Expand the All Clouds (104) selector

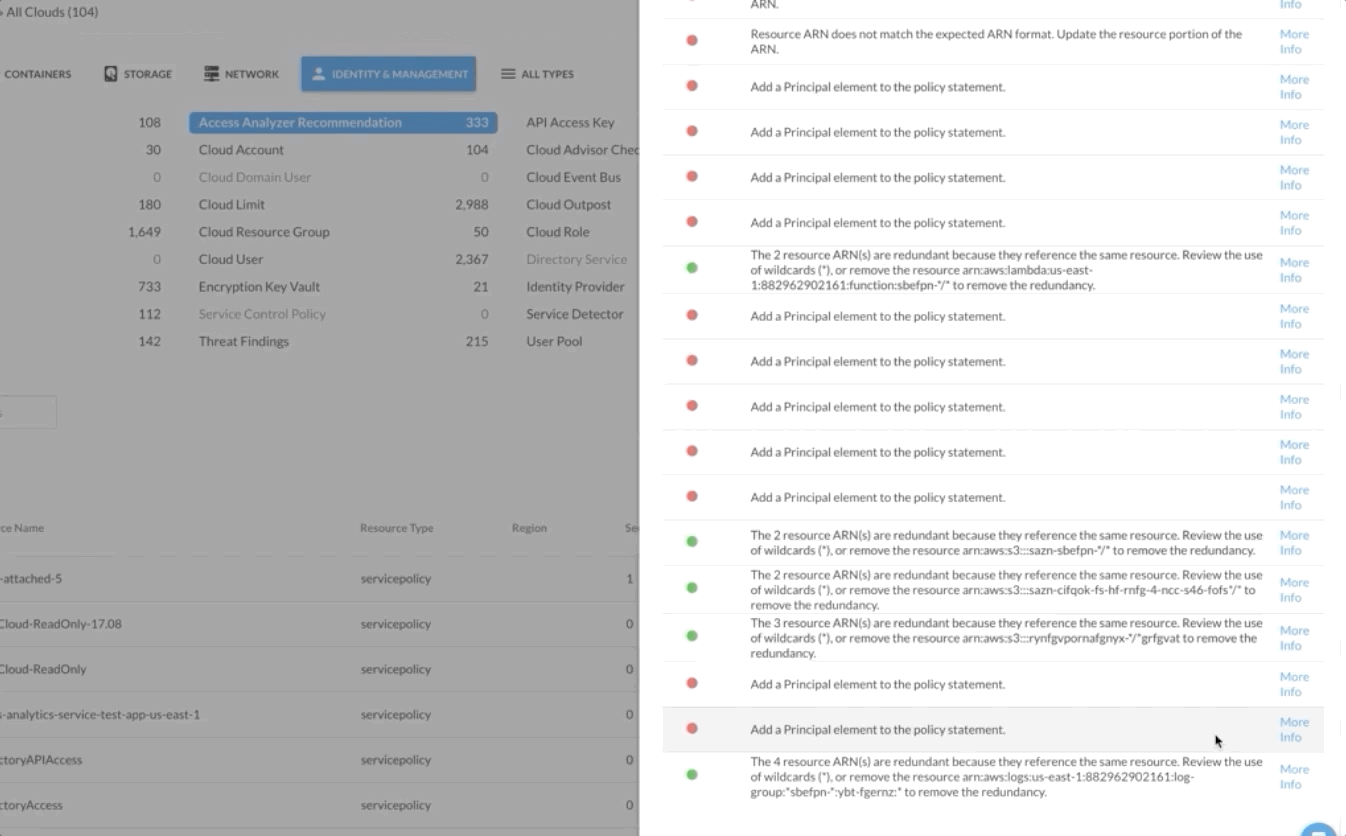pos(50,13)
